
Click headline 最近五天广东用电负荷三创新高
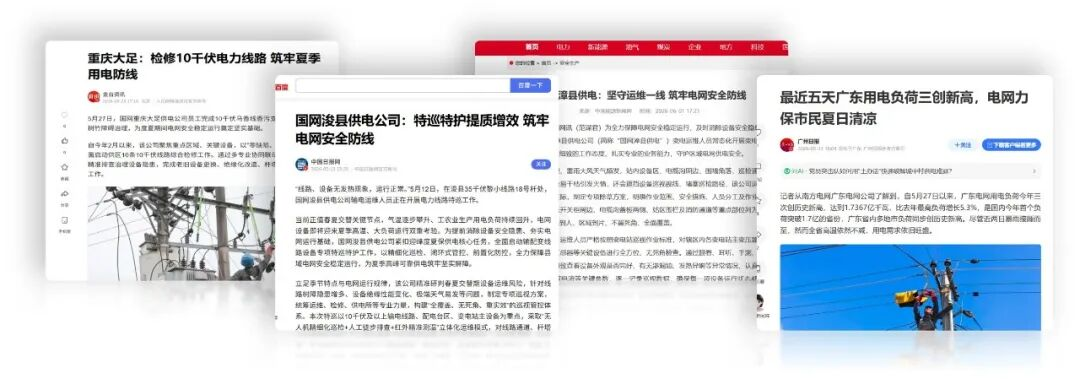point(878,98)
